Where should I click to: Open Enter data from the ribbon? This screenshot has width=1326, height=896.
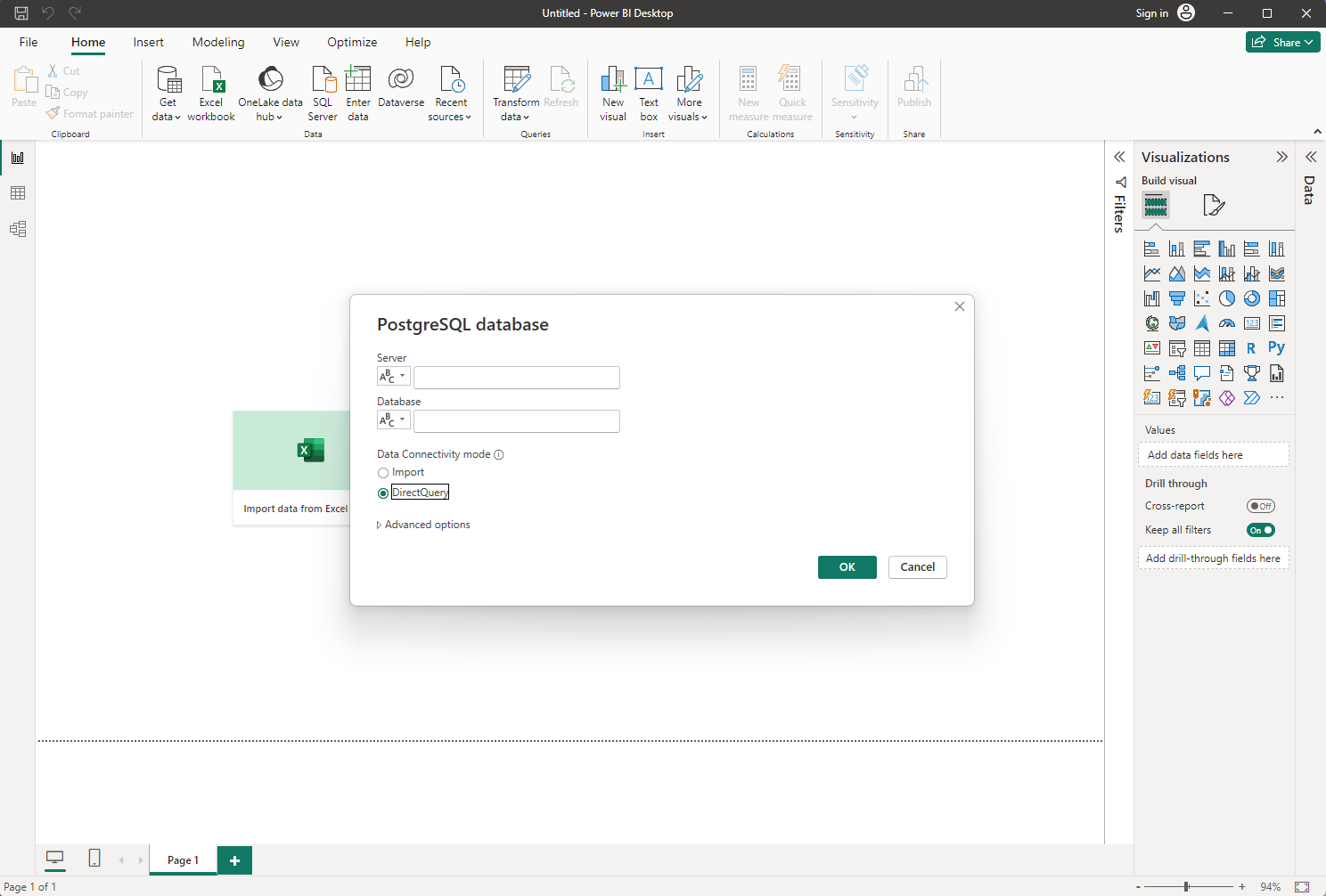click(358, 94)
